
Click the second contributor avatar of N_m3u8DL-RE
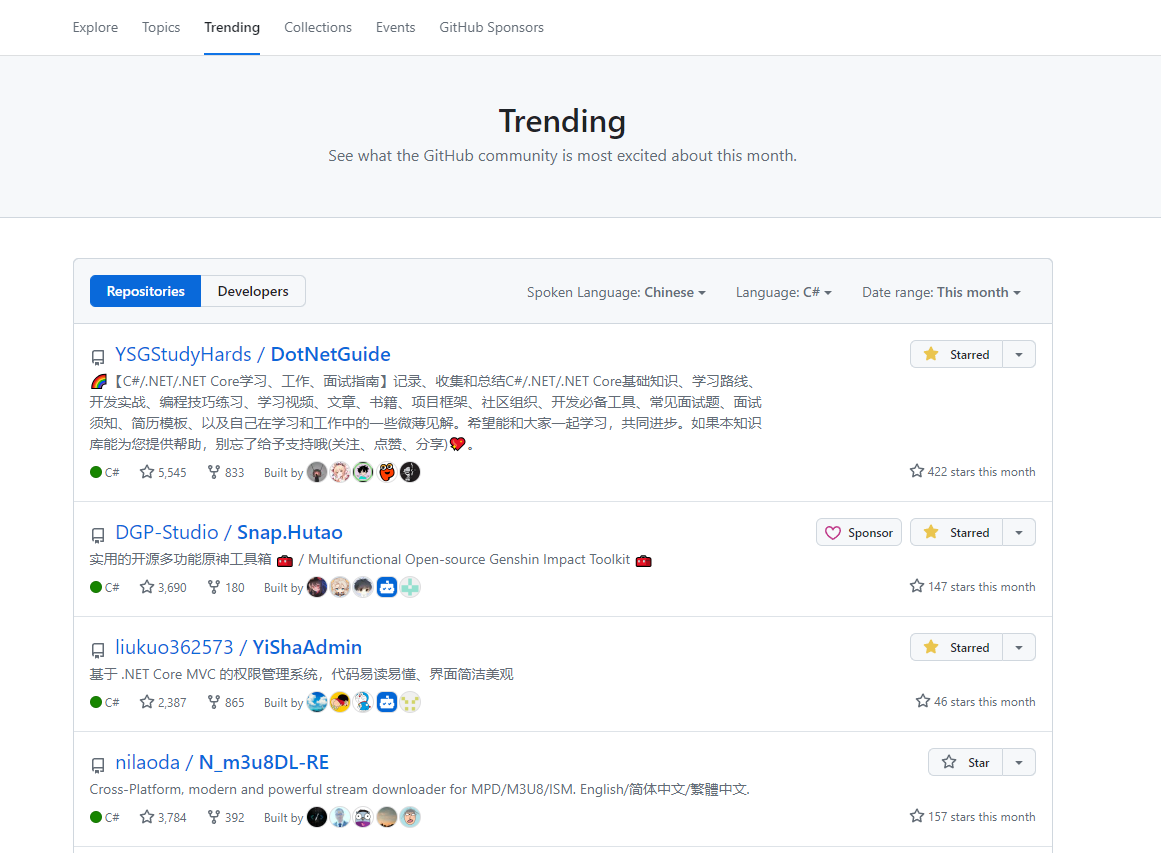click(340, 817)
